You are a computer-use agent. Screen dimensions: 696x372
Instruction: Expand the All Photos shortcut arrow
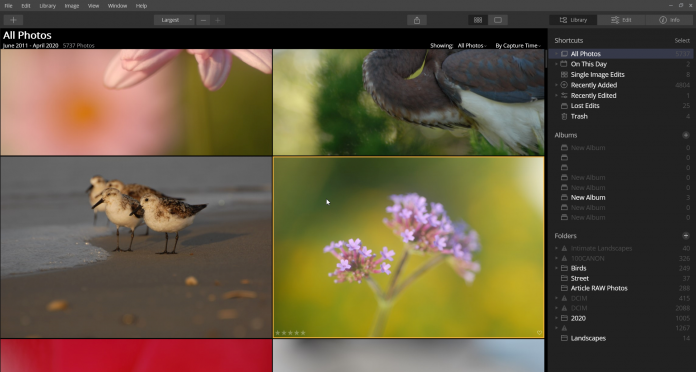pyautogui.click(x=556, y=54)
